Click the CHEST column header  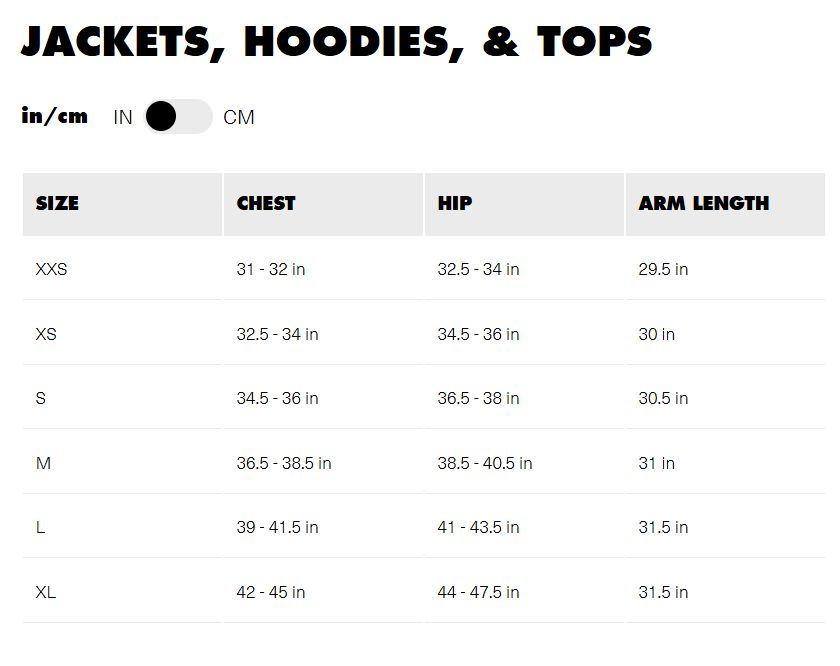[x=266, y=203]
